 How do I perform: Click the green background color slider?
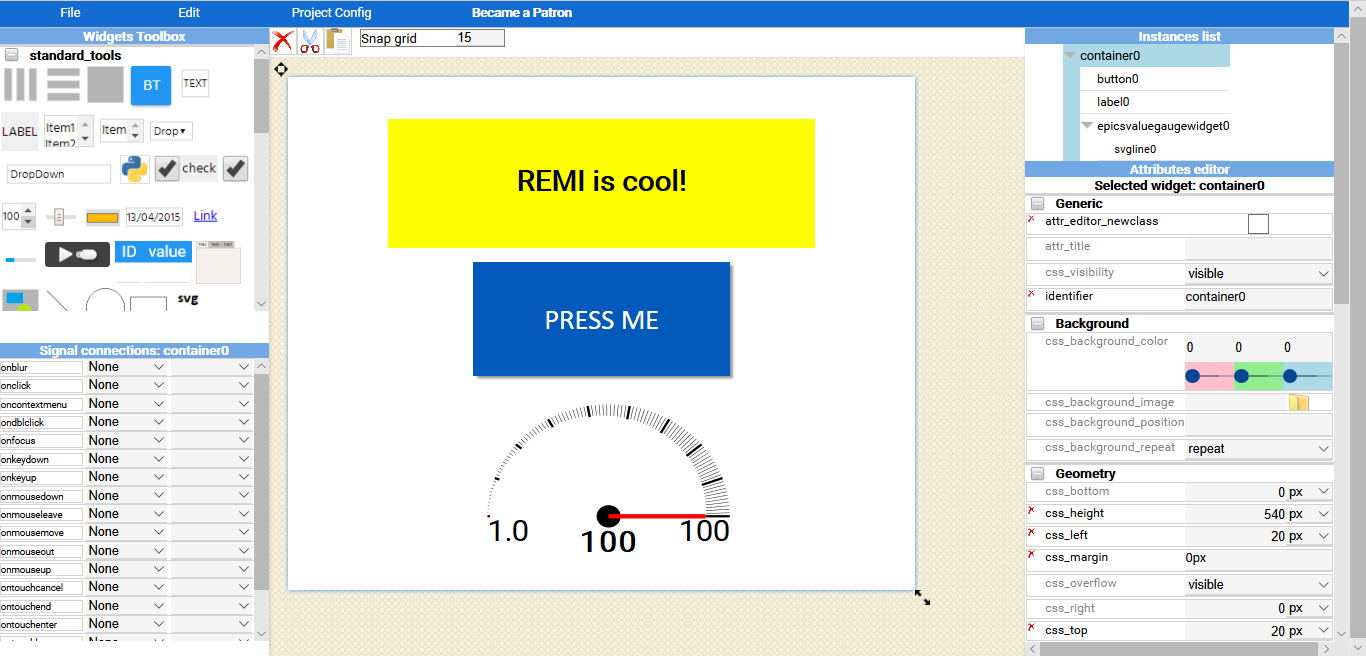pyautogui.click(x=1258, y=376)
